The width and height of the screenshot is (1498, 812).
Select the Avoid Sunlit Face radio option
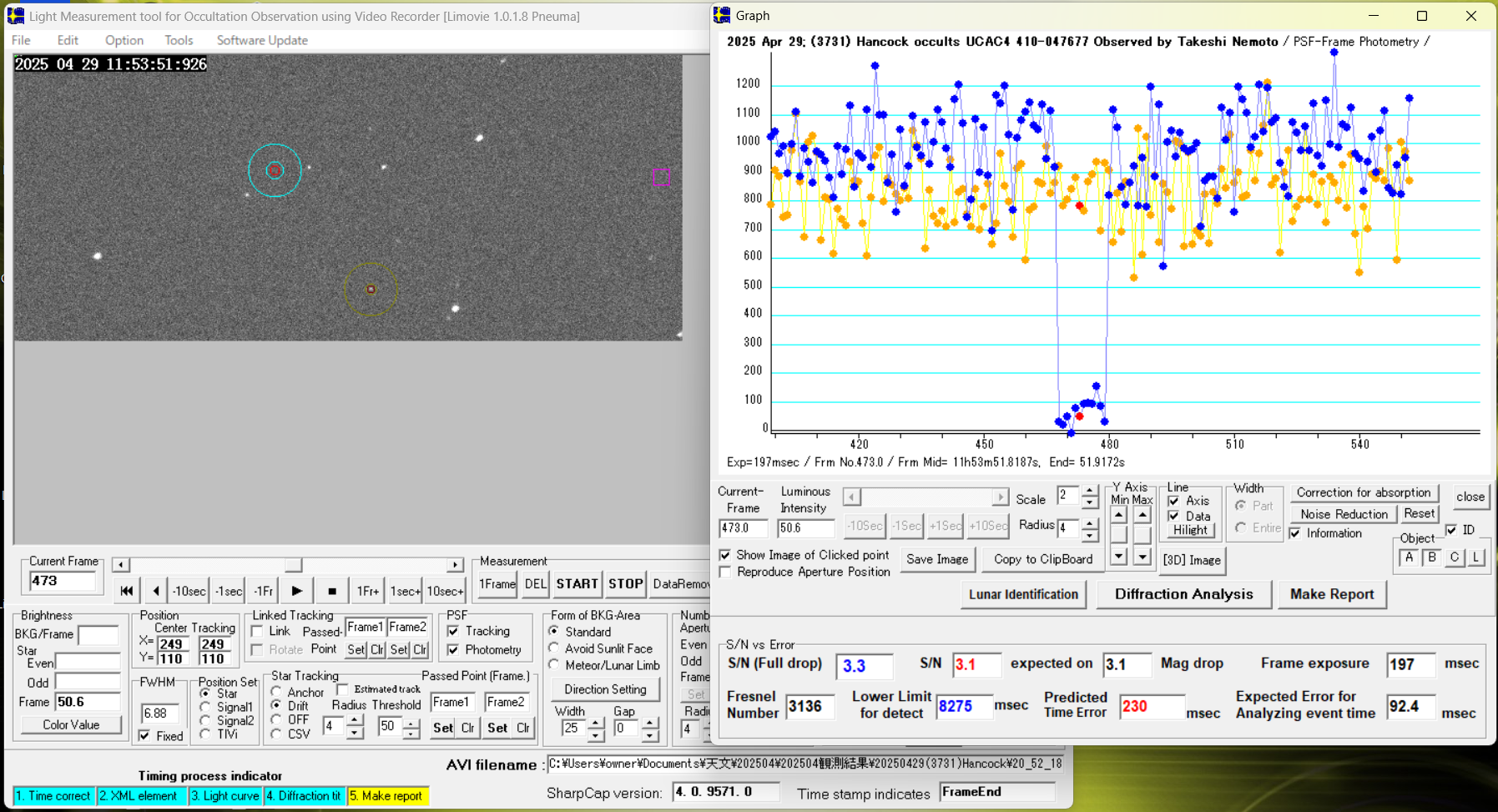554,648
